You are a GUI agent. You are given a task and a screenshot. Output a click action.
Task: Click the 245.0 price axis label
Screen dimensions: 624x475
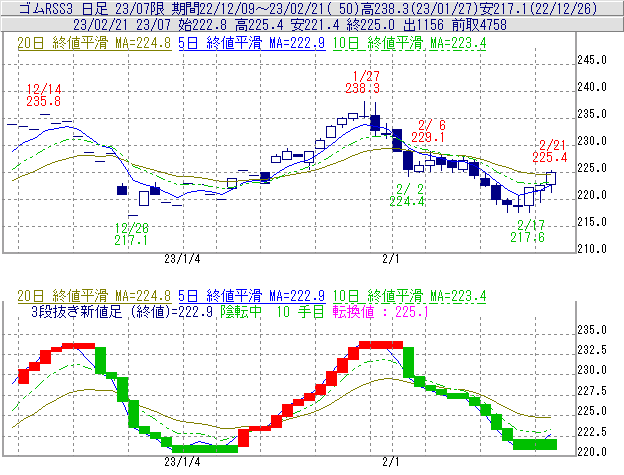tap(592, 60)
